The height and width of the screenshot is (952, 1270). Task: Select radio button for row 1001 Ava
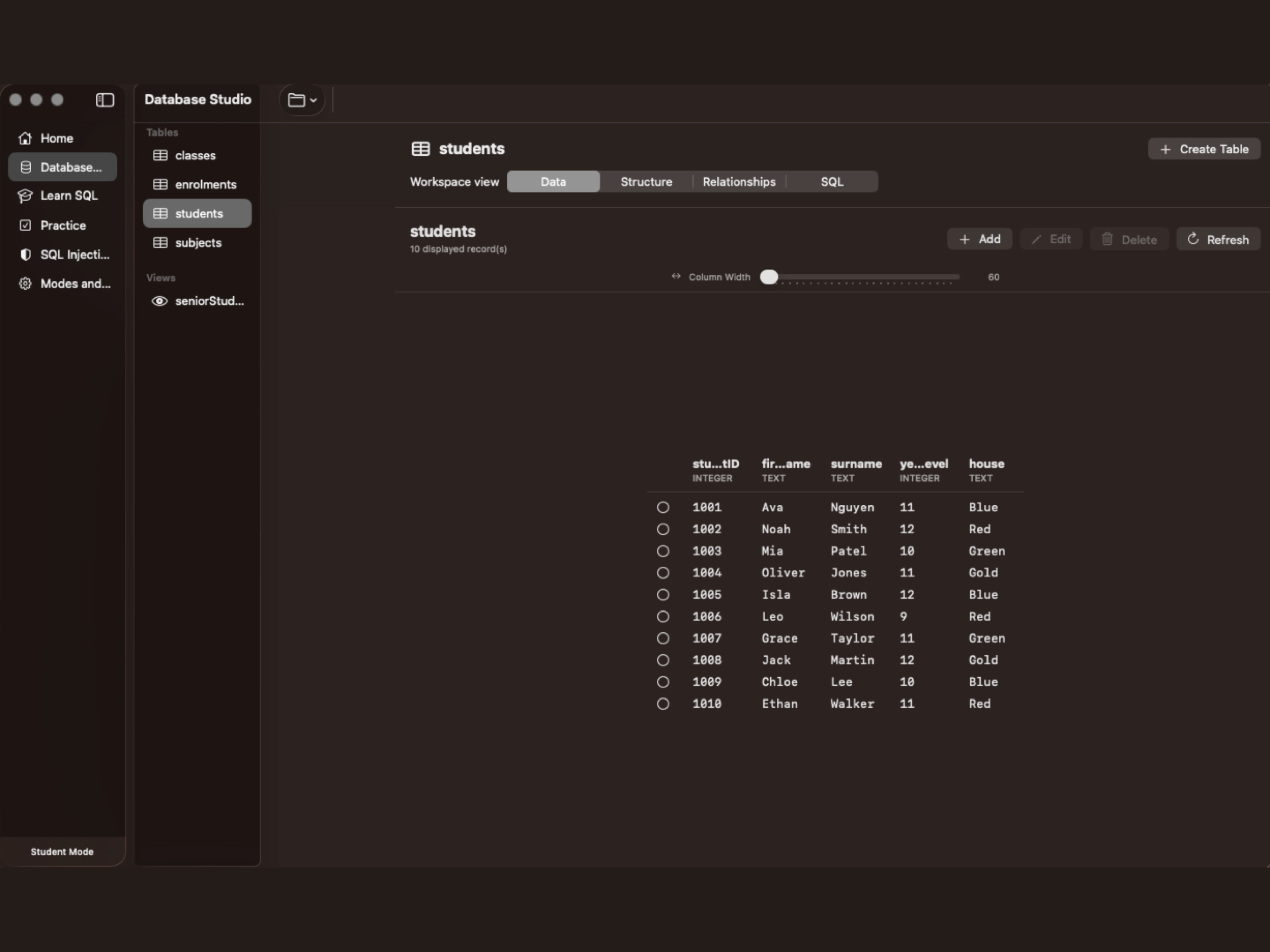pos(662,508)
